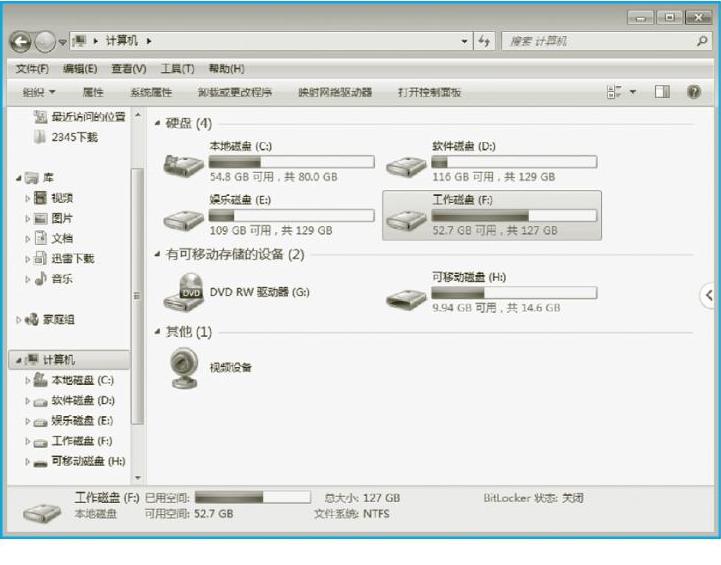The height and width of the screenshot is (565, 721).
Task: Collapse the 其他 (1) group
Action: 157,331
